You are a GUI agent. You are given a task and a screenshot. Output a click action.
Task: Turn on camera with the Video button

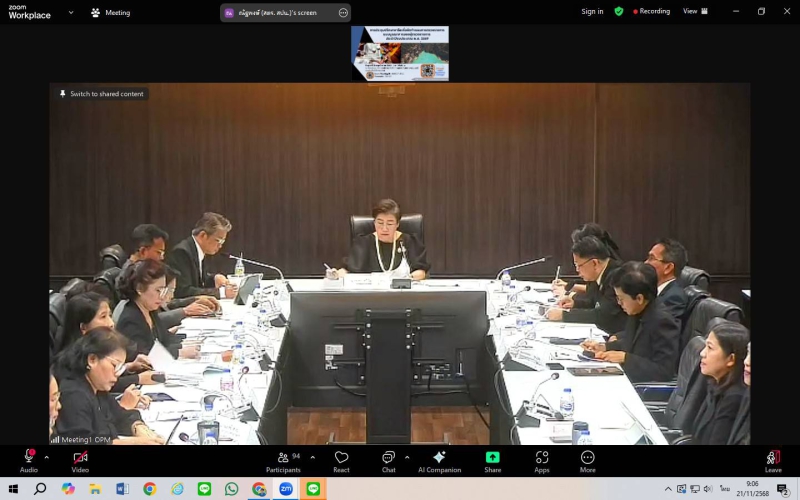80,459
